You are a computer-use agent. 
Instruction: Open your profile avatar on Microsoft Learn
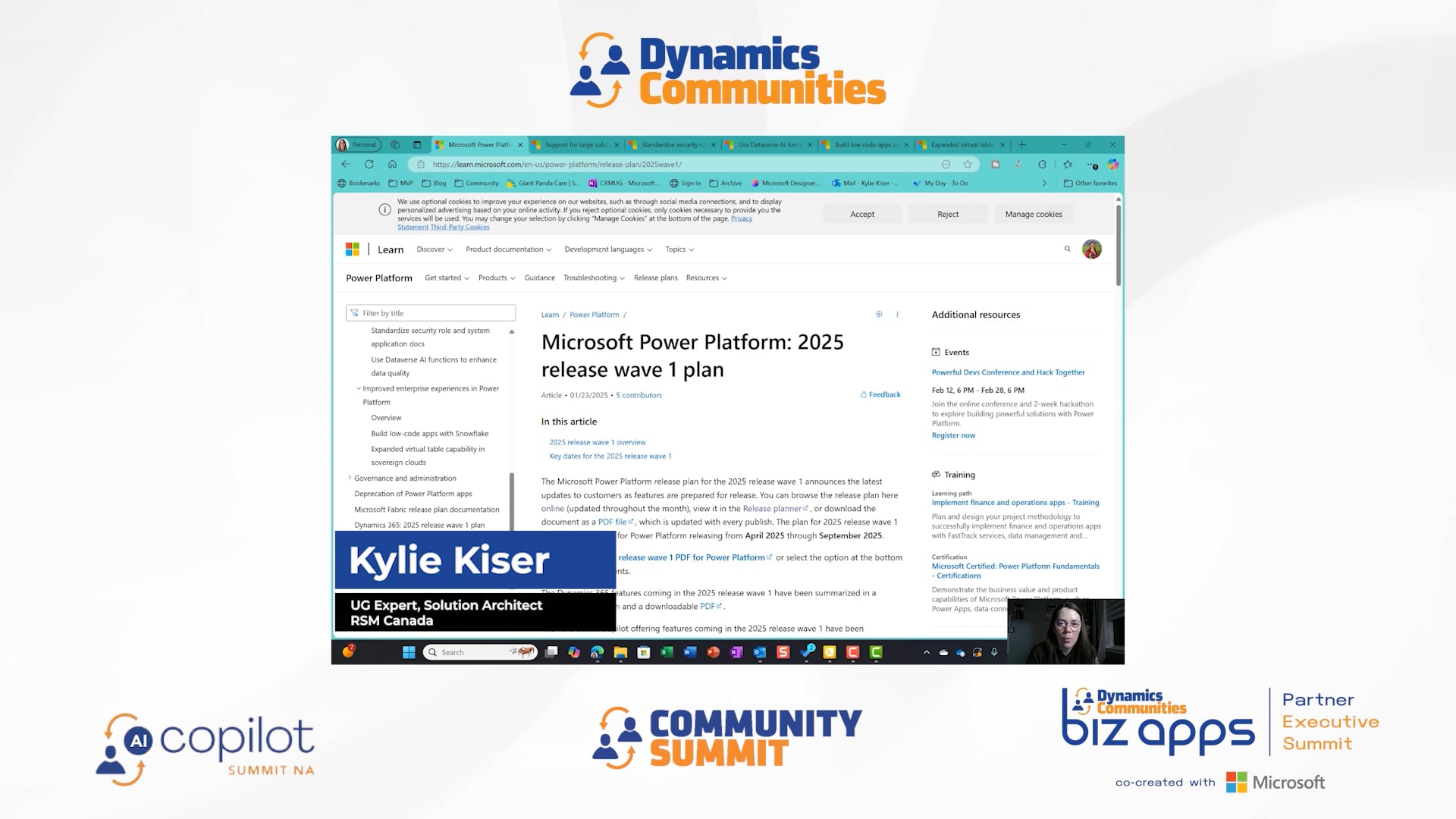(1092, 249)
